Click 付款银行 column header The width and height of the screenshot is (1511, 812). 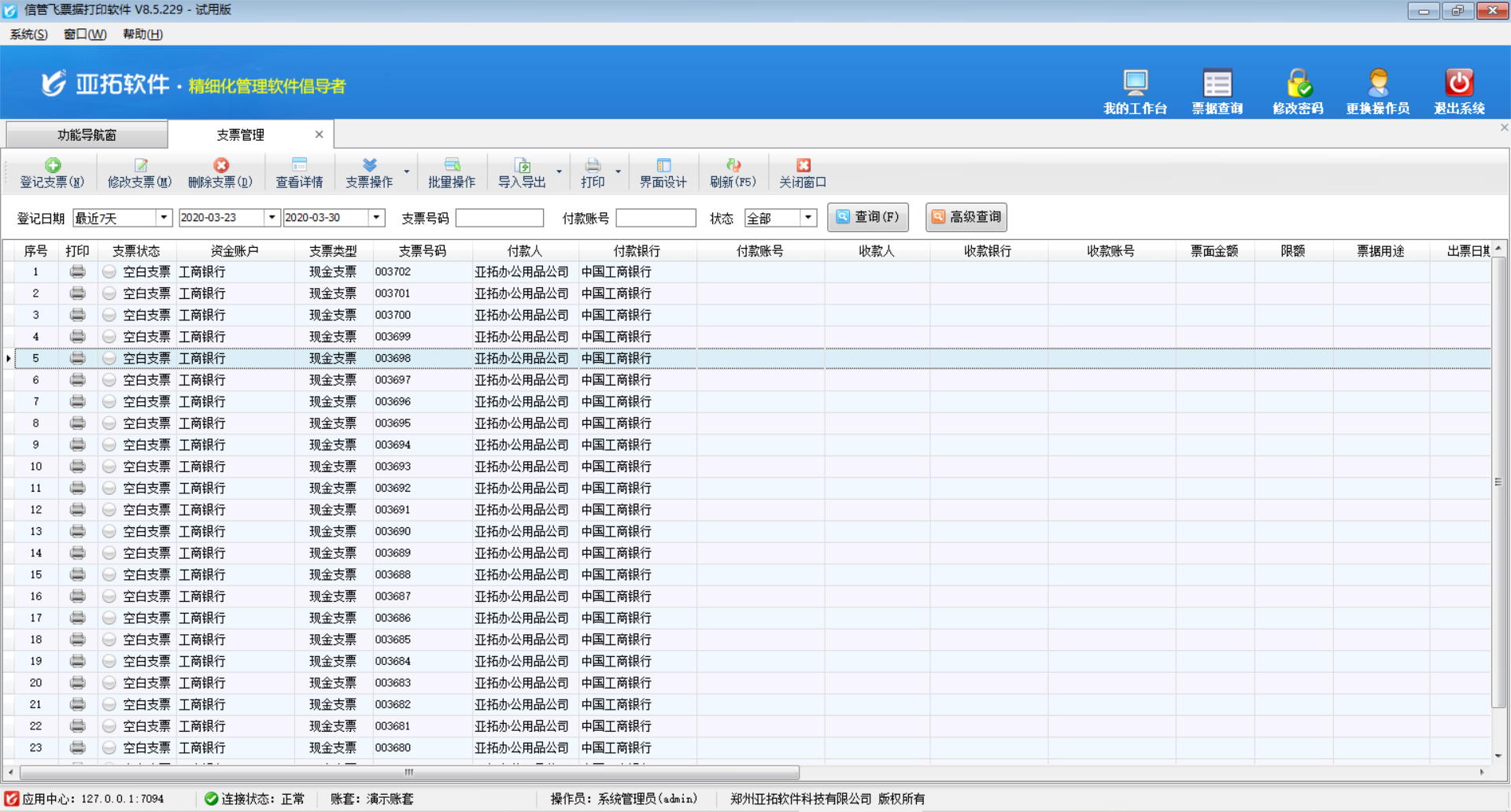[637, 251]
